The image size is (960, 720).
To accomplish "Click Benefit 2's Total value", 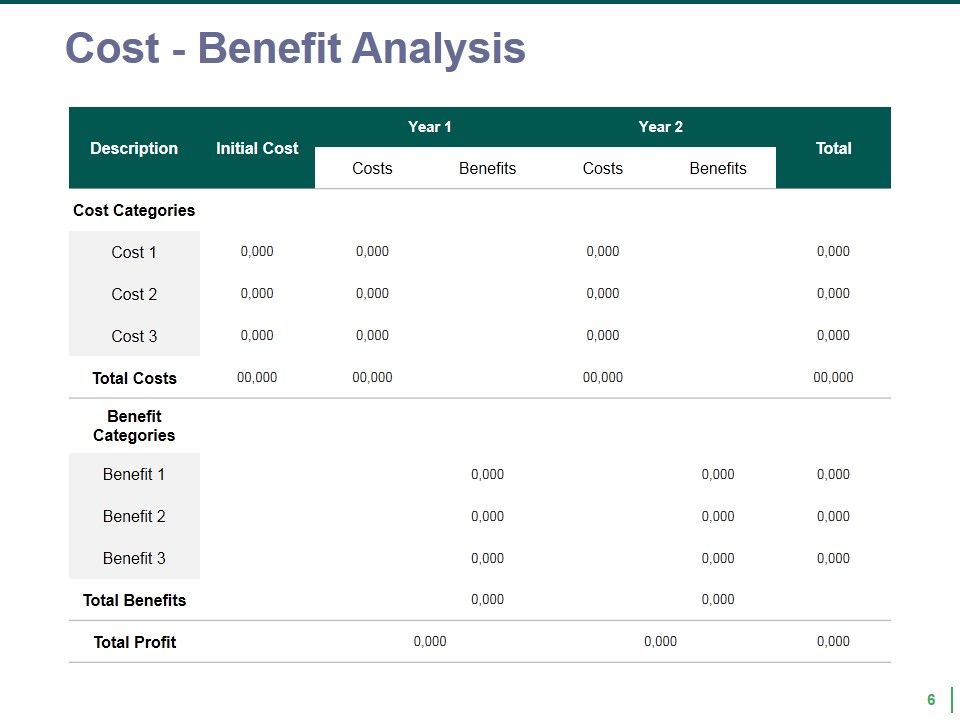I will [x=833, y=516].
